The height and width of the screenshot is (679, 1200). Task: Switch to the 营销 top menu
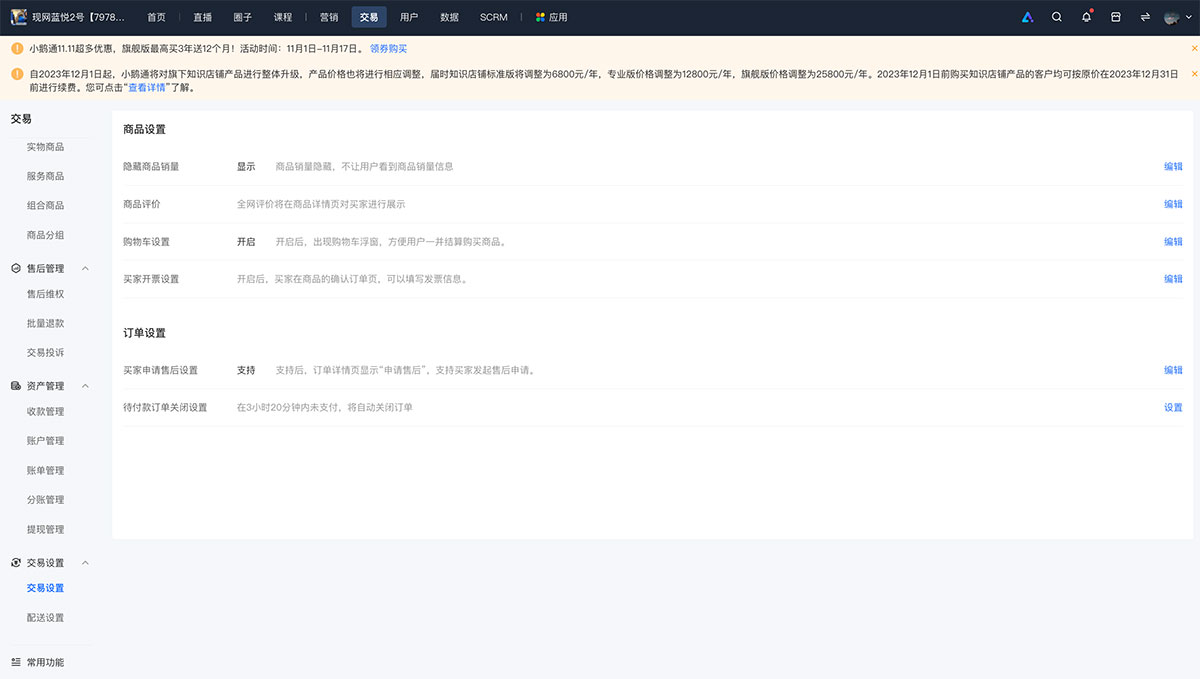click(329, 17)
